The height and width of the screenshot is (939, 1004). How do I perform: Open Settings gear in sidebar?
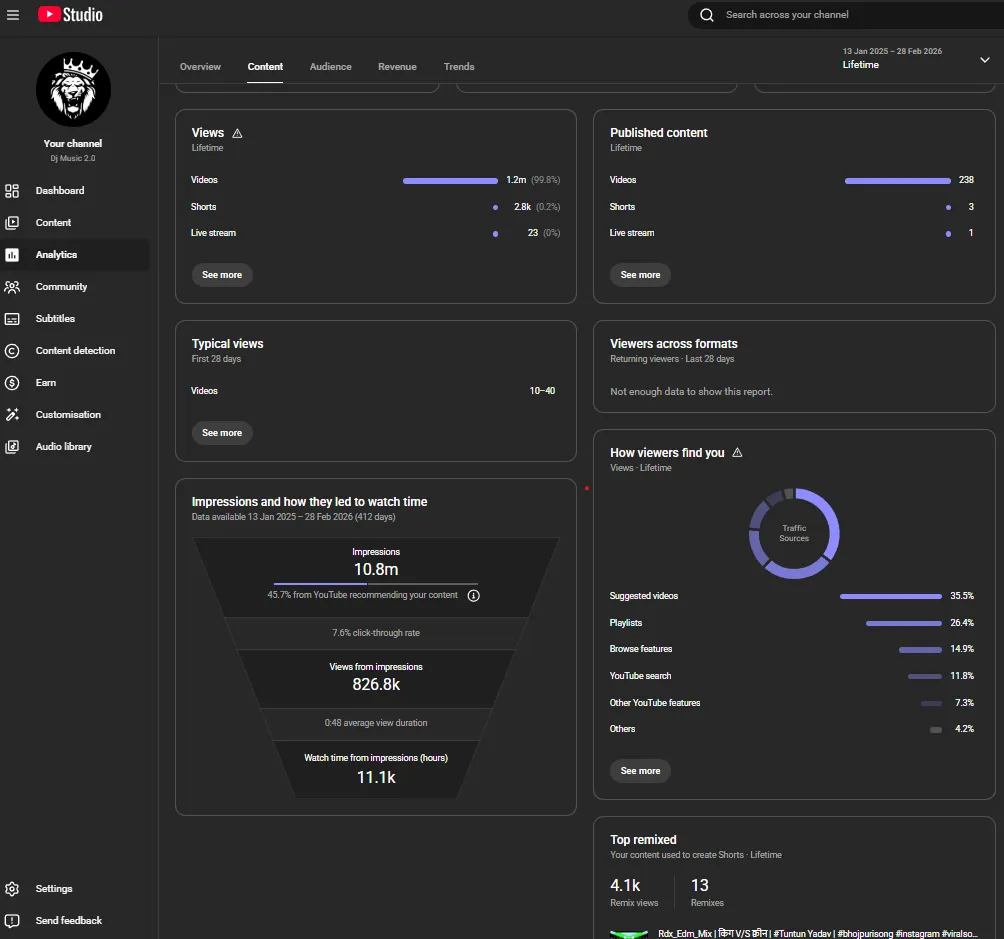pyautogui.click(x=12, y=889)
